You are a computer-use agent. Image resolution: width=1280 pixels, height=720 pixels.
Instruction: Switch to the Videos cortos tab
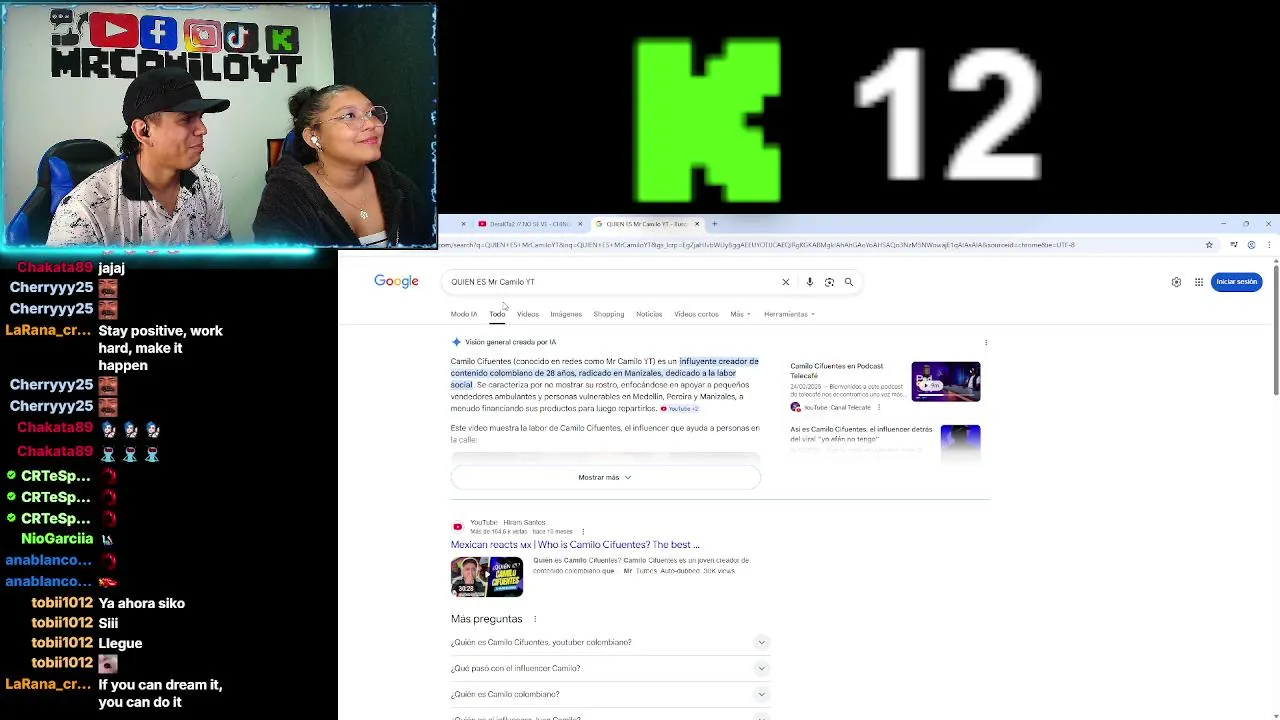[696, 314]
